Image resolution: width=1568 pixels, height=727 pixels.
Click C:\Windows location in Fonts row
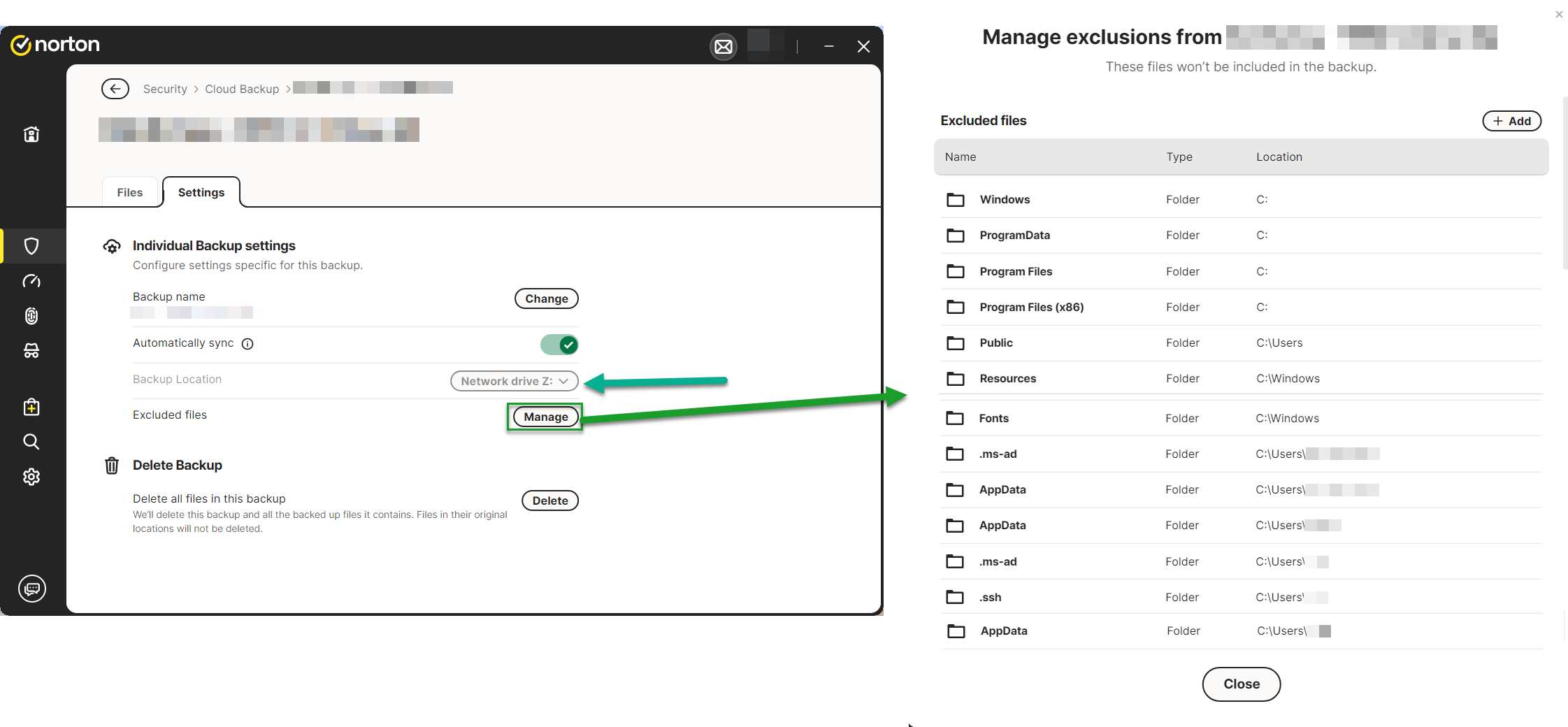pos(1287,418)
